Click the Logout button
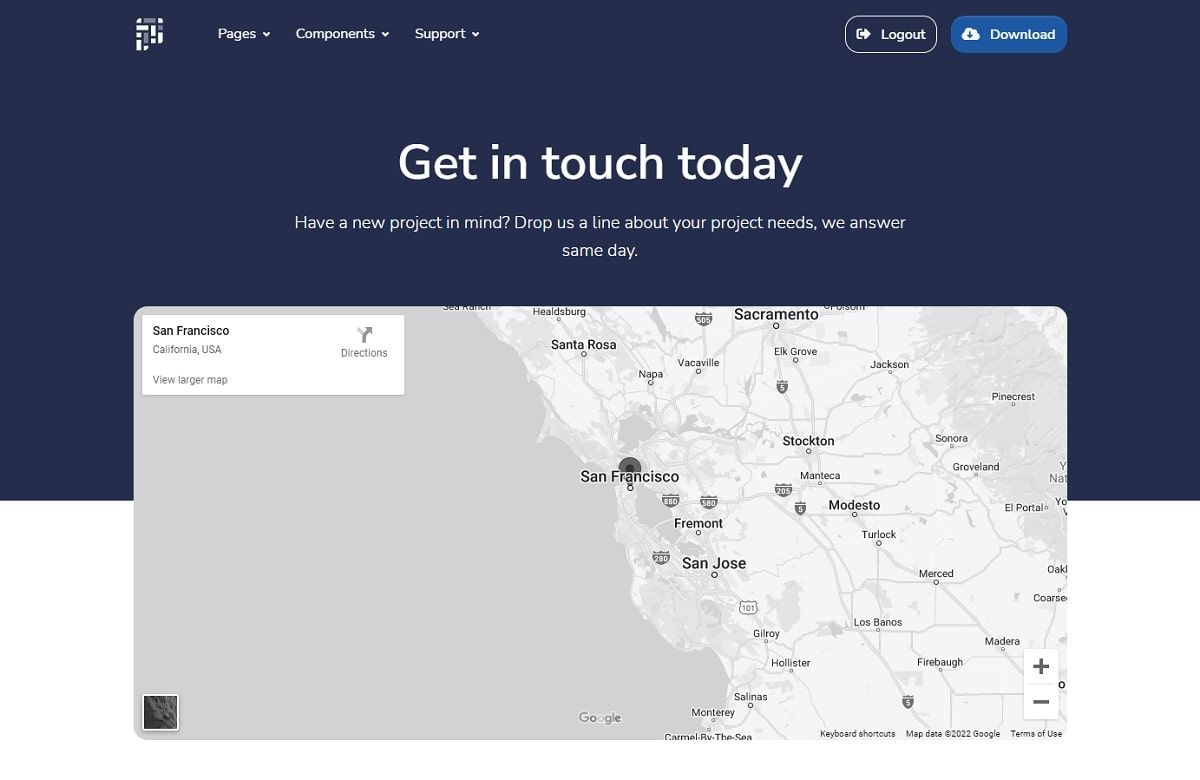 891,34
